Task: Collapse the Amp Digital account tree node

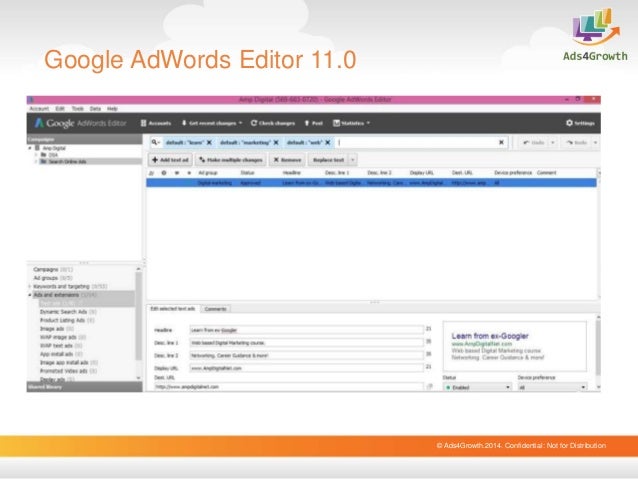Action: click(30, 148)
